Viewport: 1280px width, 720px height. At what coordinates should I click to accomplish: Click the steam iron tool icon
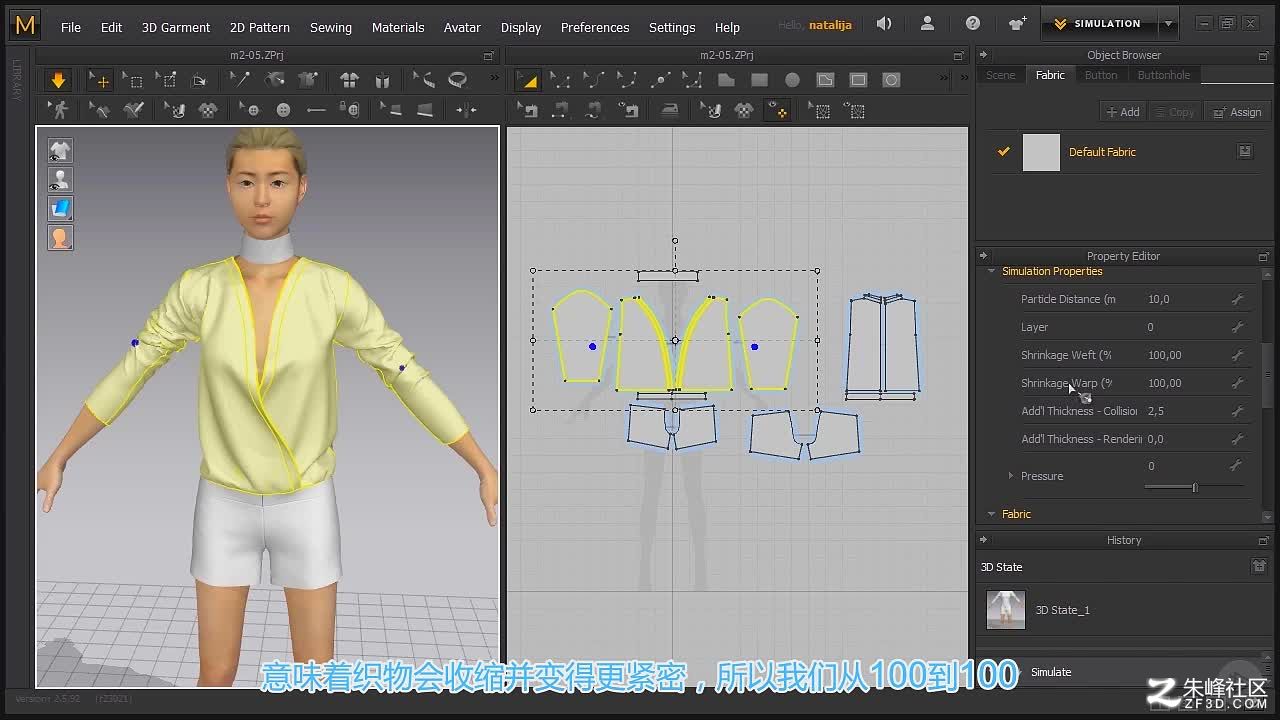(x=669, y=110)
